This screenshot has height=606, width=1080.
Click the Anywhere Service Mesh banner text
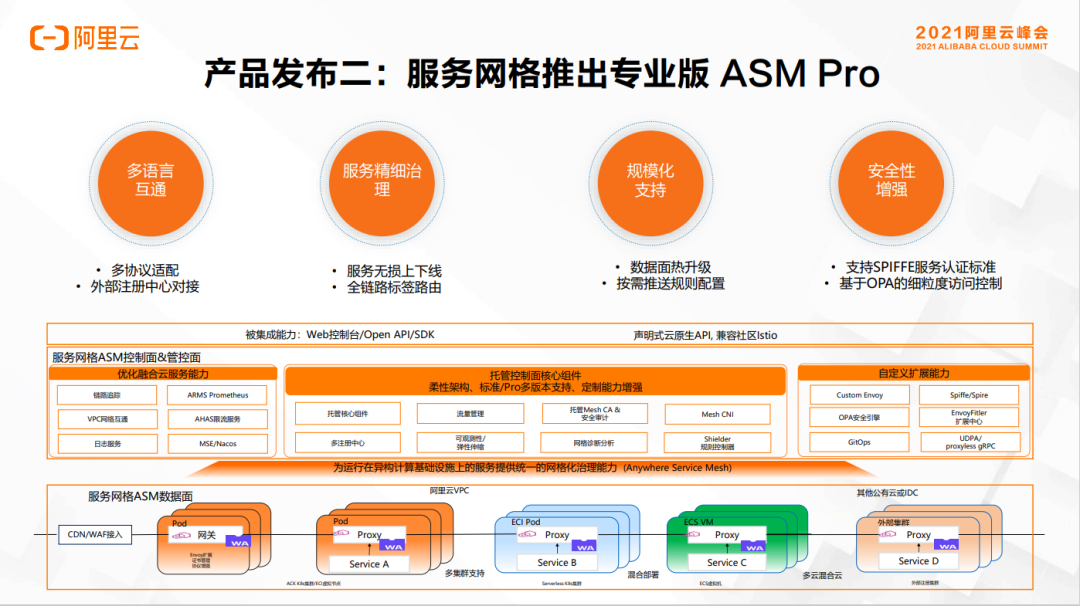pyautogui.click(x=532, y=468)
